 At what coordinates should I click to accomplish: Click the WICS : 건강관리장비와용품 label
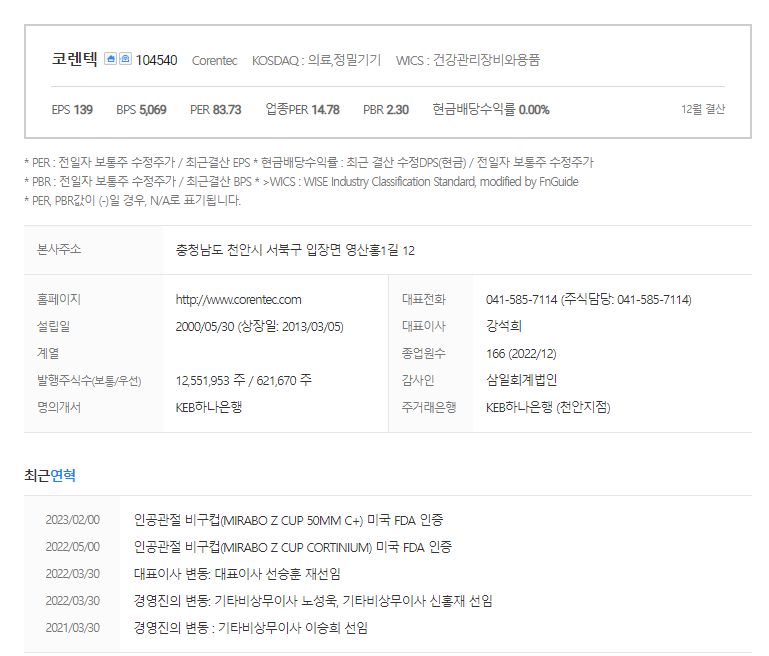468,60
